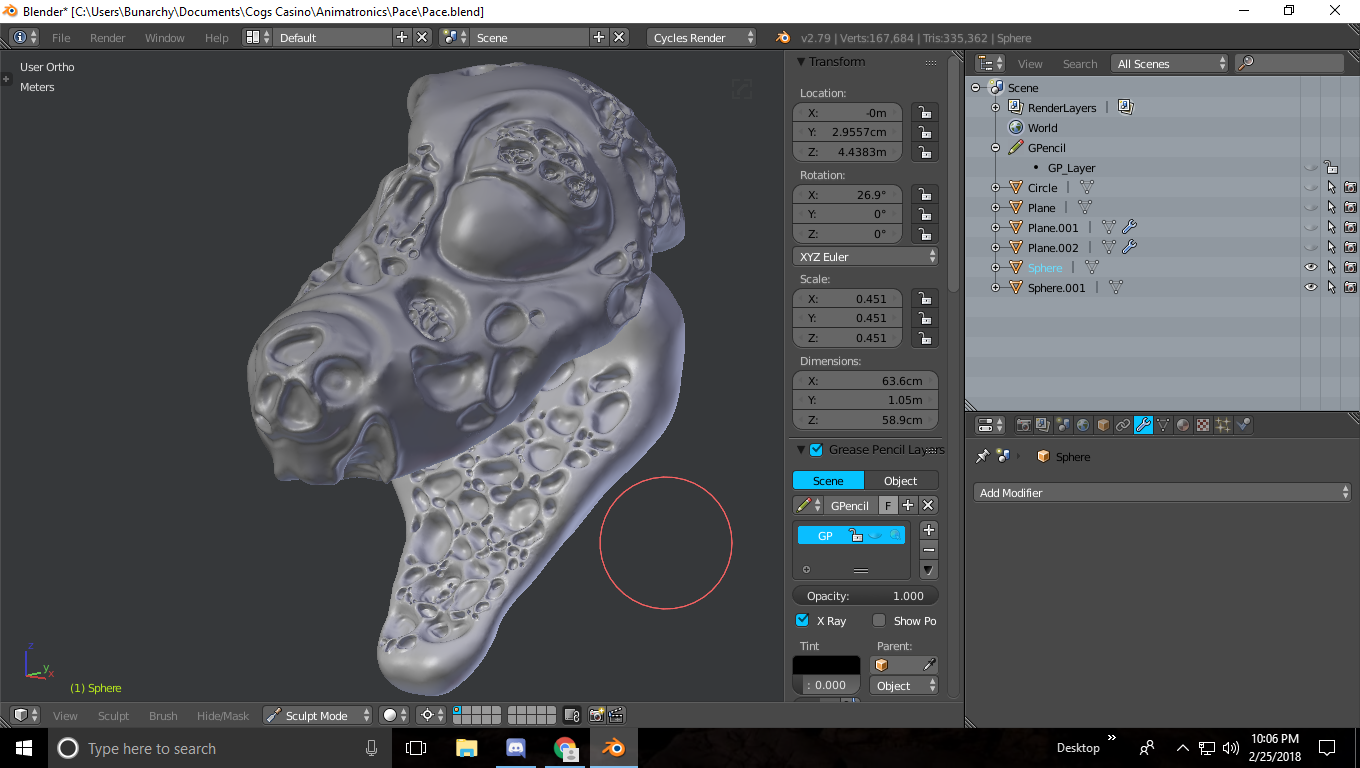Click the wrench modifier icon beside Plane.001
Screen dimensions: 1360x768
point(1129,228)
